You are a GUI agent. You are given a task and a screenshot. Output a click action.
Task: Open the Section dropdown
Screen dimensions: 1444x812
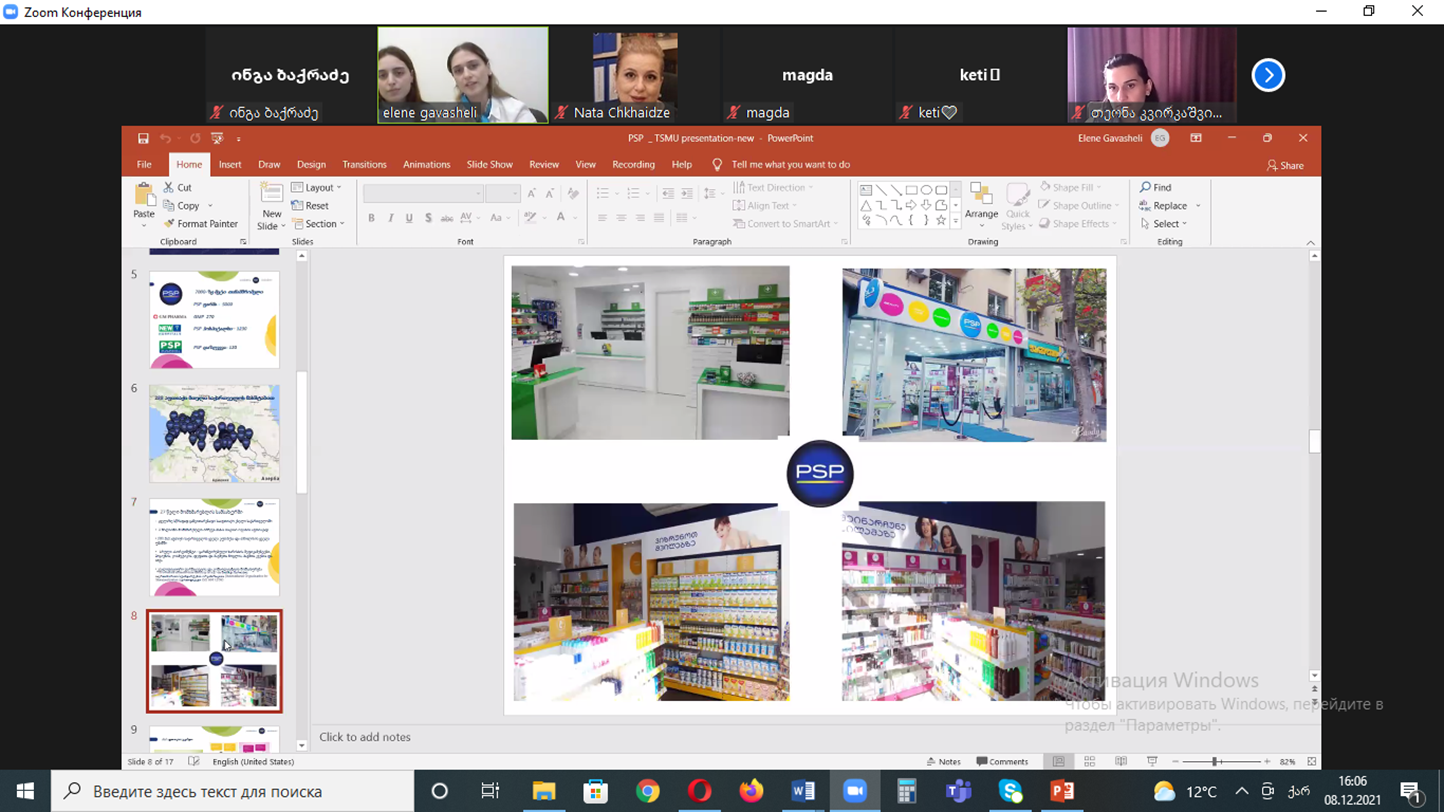point(317,224)
